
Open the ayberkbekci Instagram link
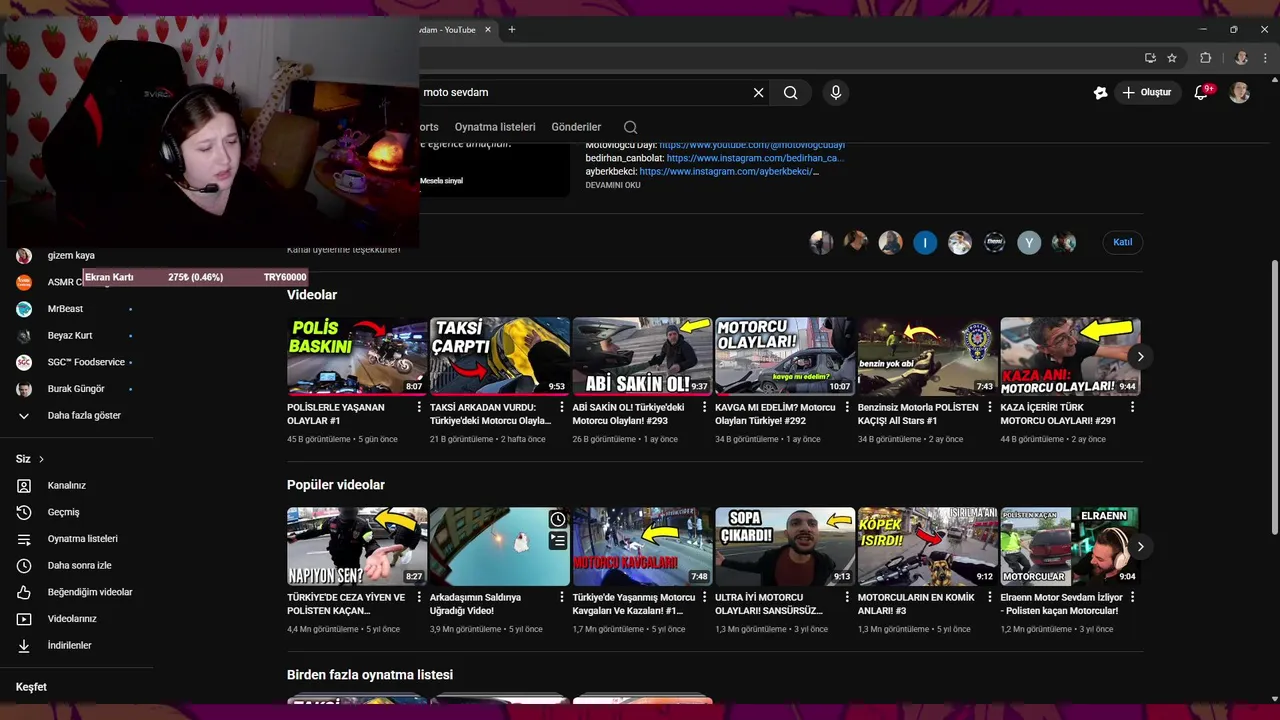(x=729, y=171)
